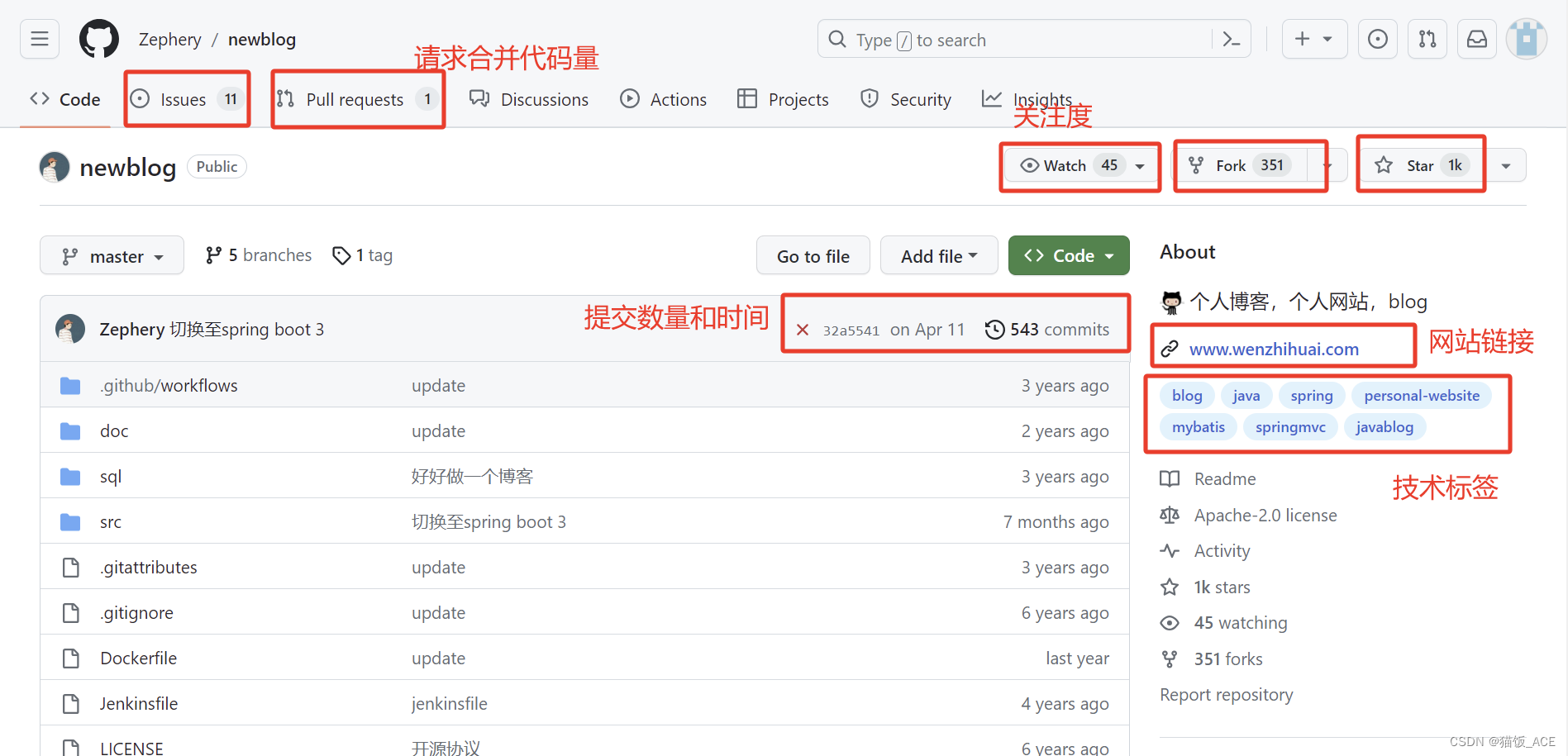Viewport: 1568px width, 756px height.
Task: Click the Jenkinsfile file icon
Action: tap(71, 704)
